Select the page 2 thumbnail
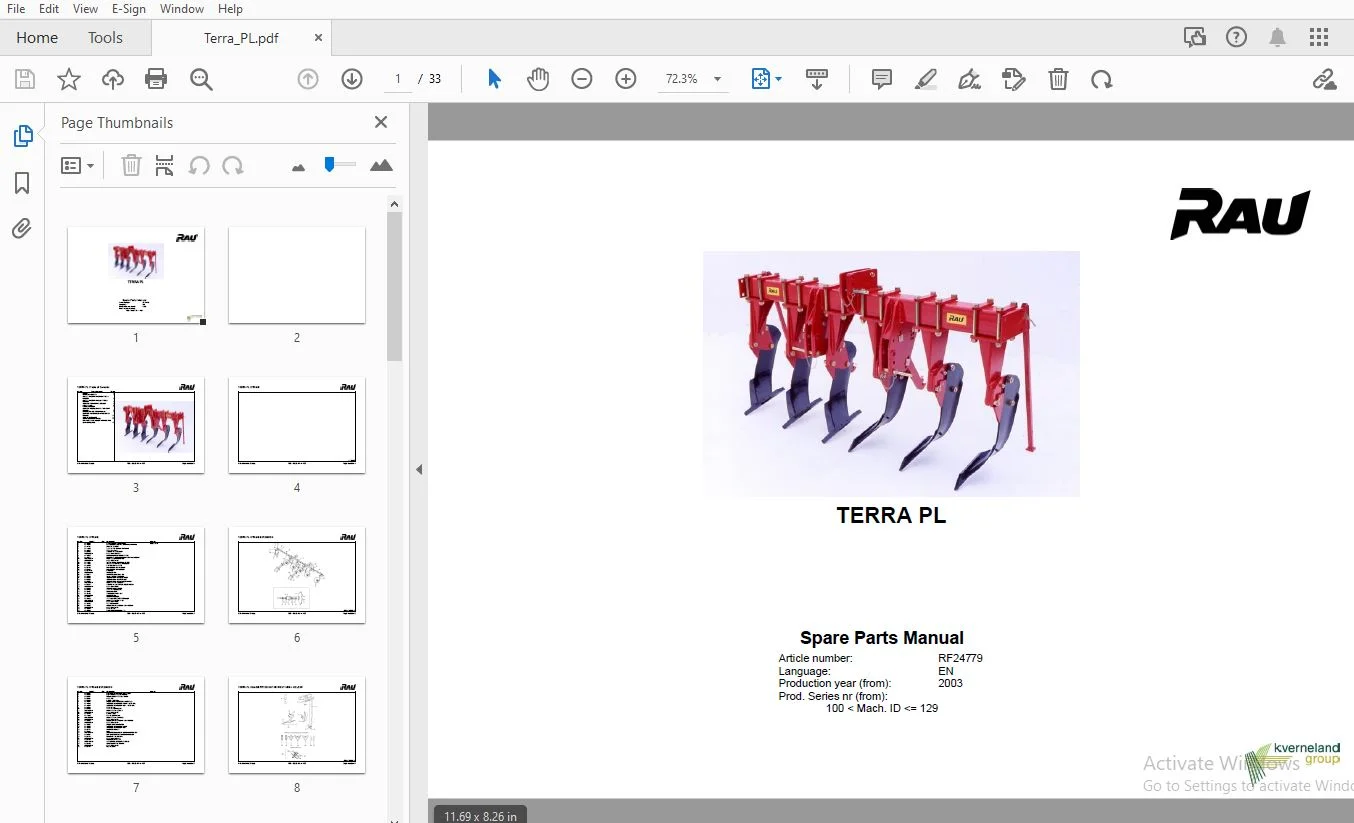 pos(297,275)
